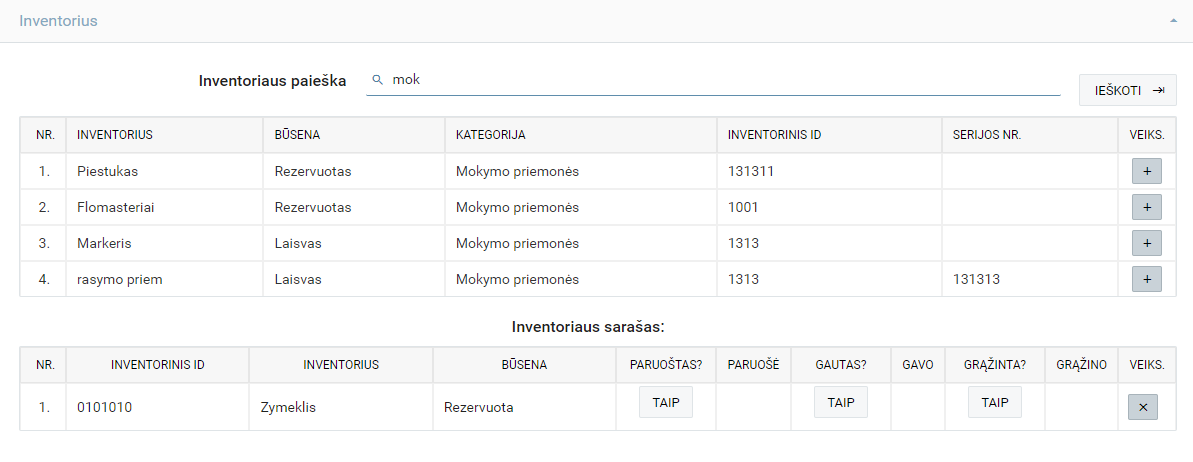Add Flomasteriai using its plus button

pos(1146,207)
